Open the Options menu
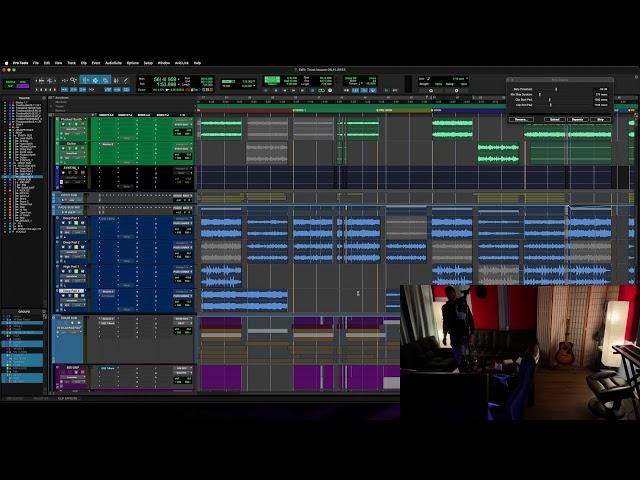This screenshot has height=480, width=640. click(133, 63)
